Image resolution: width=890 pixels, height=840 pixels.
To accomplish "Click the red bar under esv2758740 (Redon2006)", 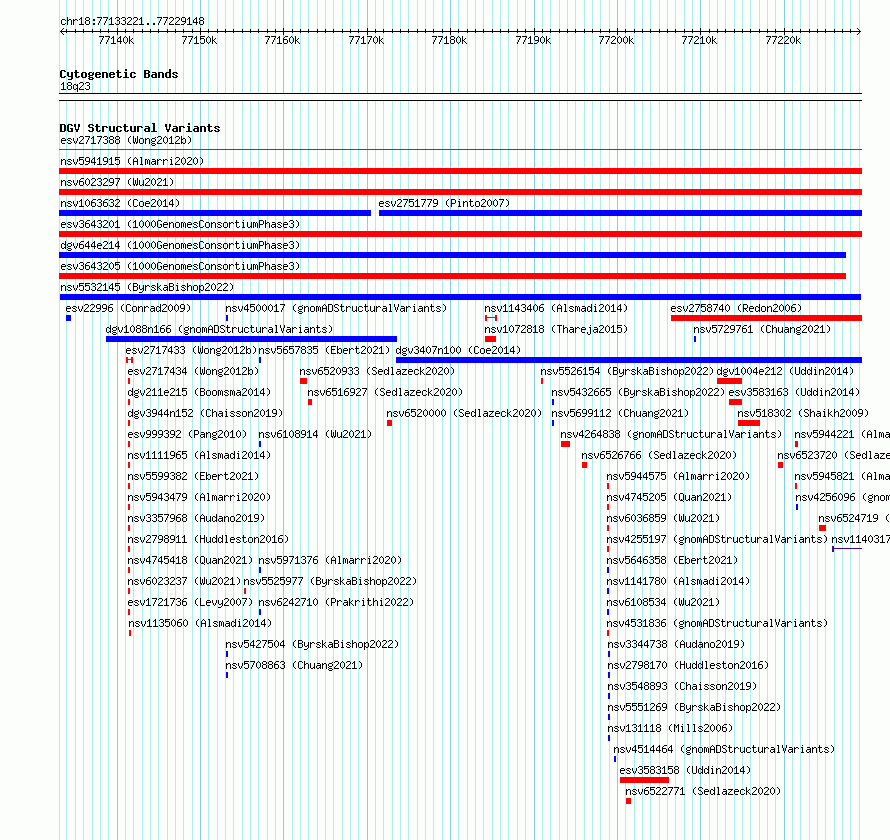I will 766,318.
